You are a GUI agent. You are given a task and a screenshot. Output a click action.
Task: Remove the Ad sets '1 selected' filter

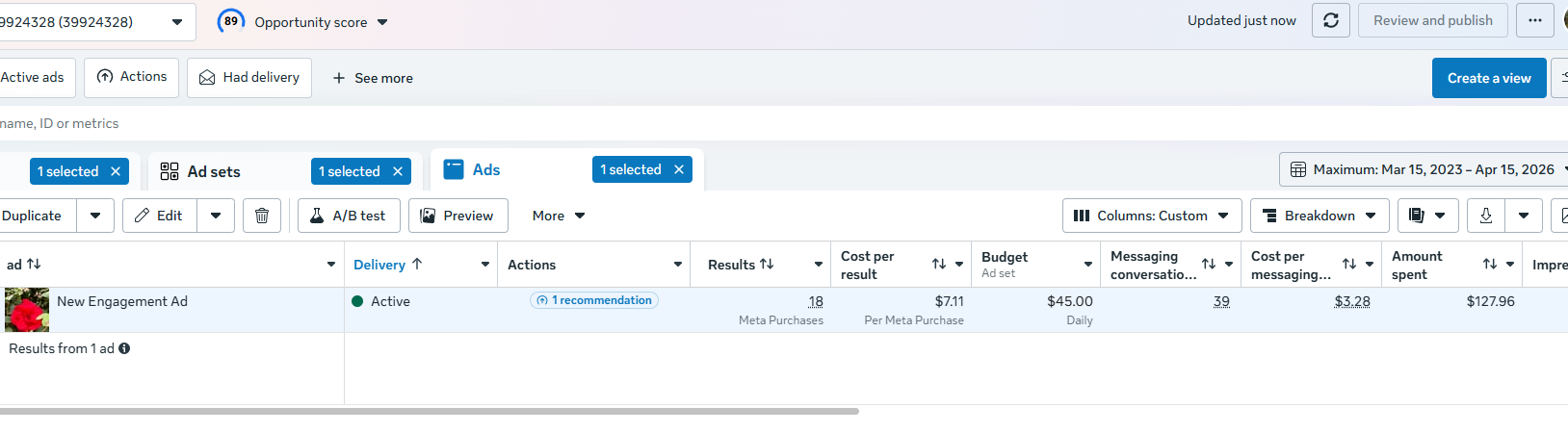click(398, 171)
